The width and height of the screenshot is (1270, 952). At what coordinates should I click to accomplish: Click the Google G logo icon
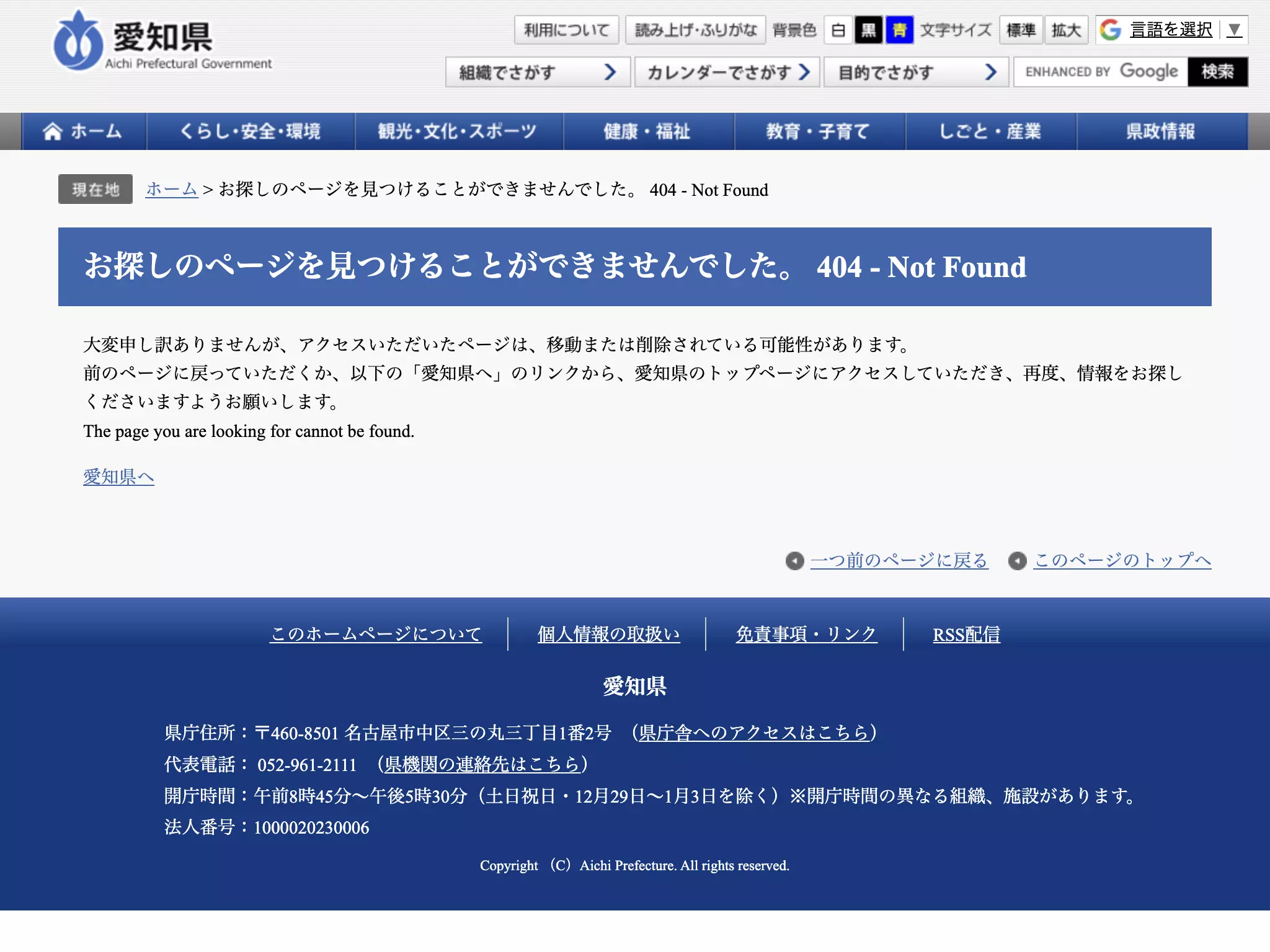click(x=1111, y=30)
